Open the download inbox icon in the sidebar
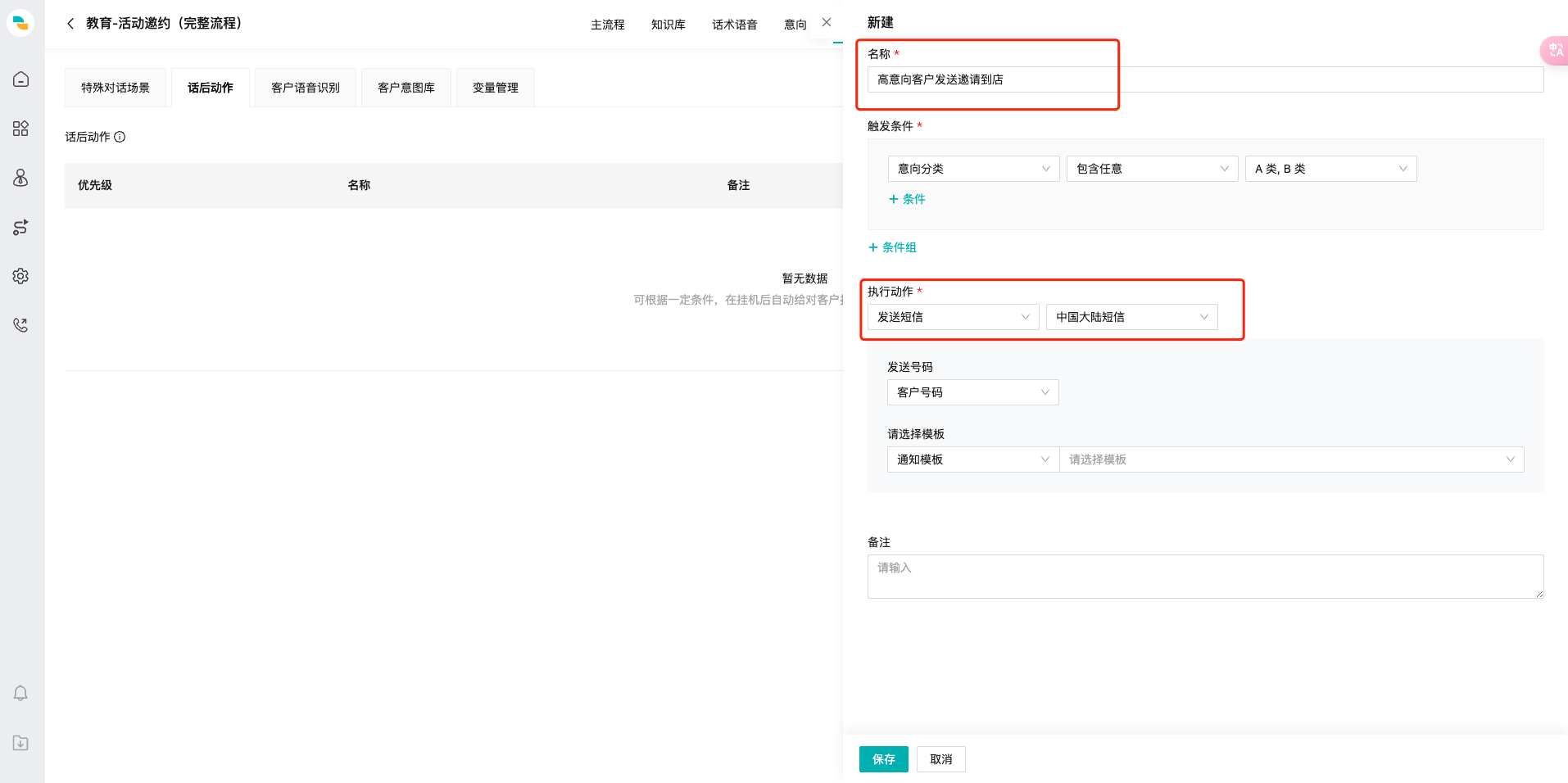 (20, 743)
